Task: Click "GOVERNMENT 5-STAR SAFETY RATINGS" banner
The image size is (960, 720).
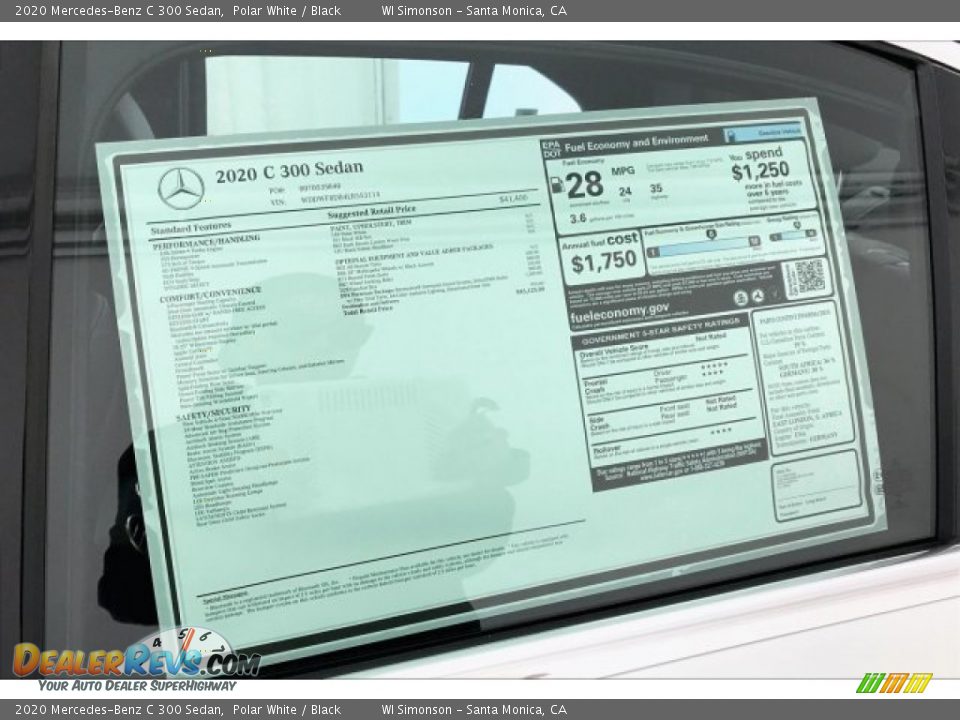Action: point(660,331)
